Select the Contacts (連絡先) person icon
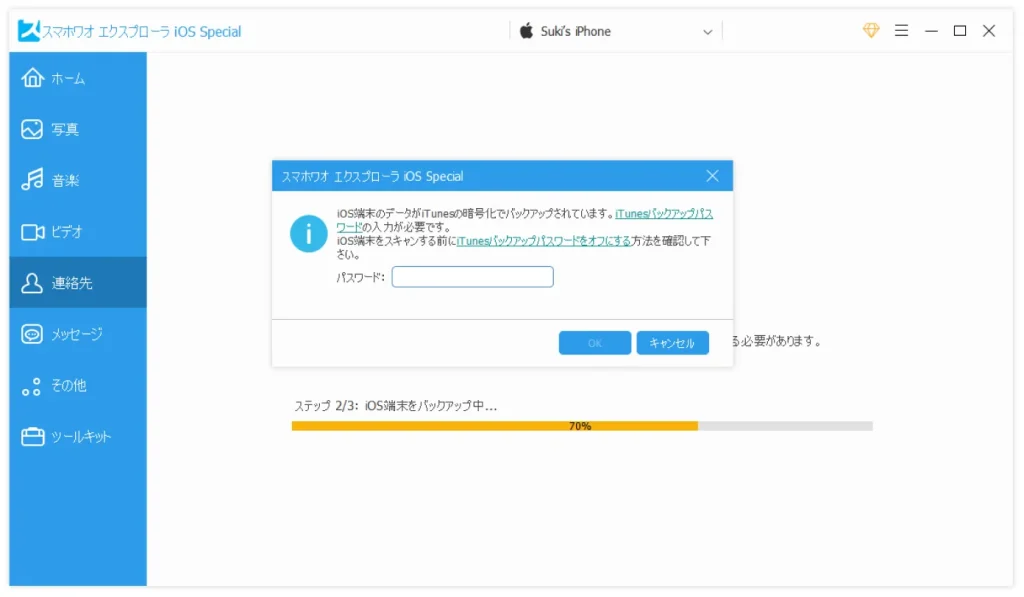 click(x=32, y=283)
